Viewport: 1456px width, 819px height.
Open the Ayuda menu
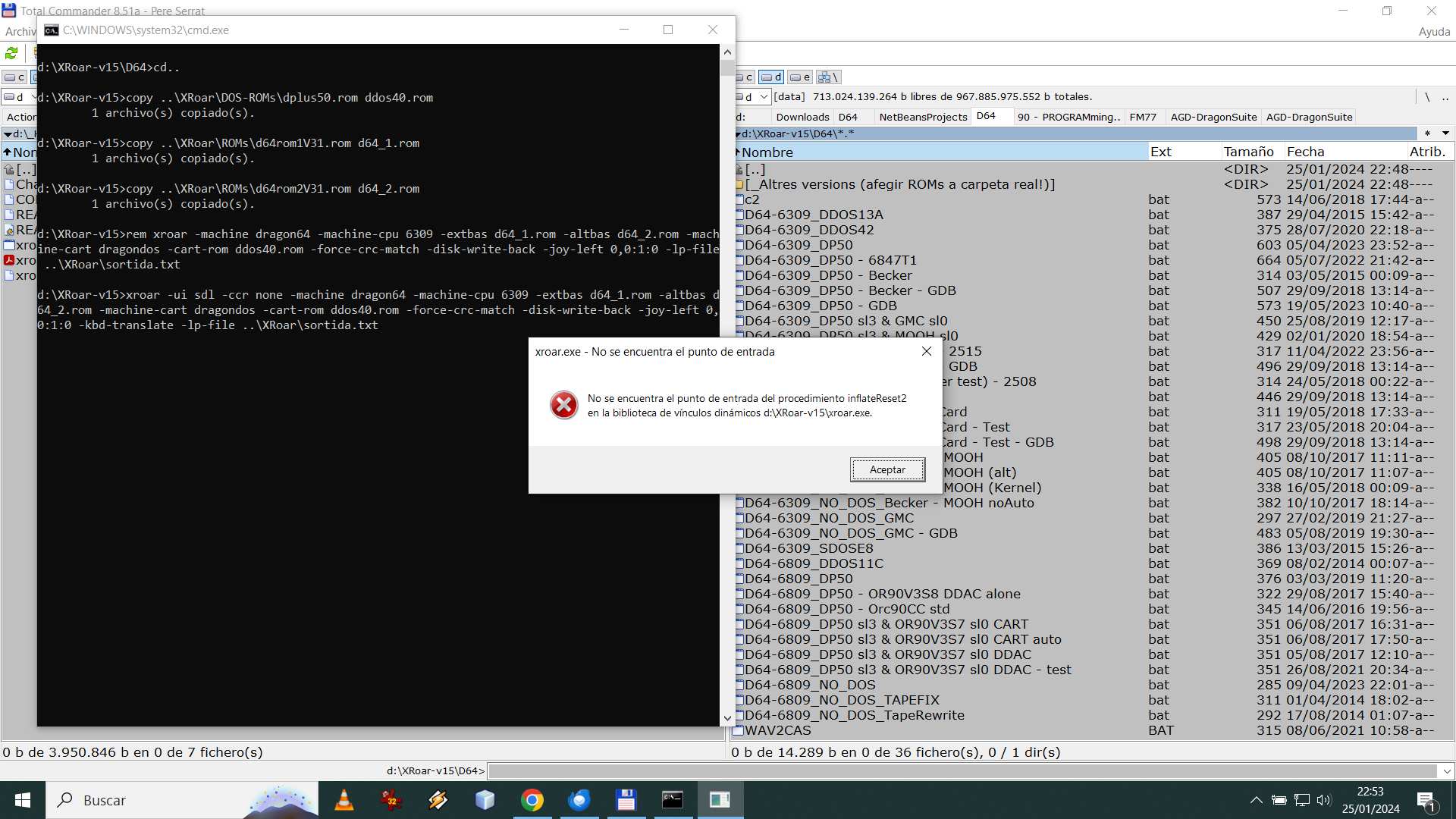[1433, 32]
